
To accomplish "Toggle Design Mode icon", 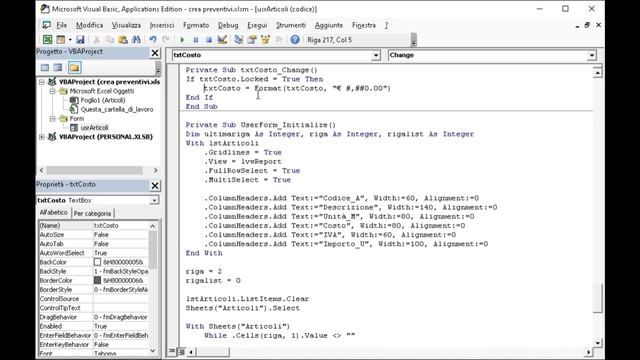I will pyautogui.click(x=222, y=40).
